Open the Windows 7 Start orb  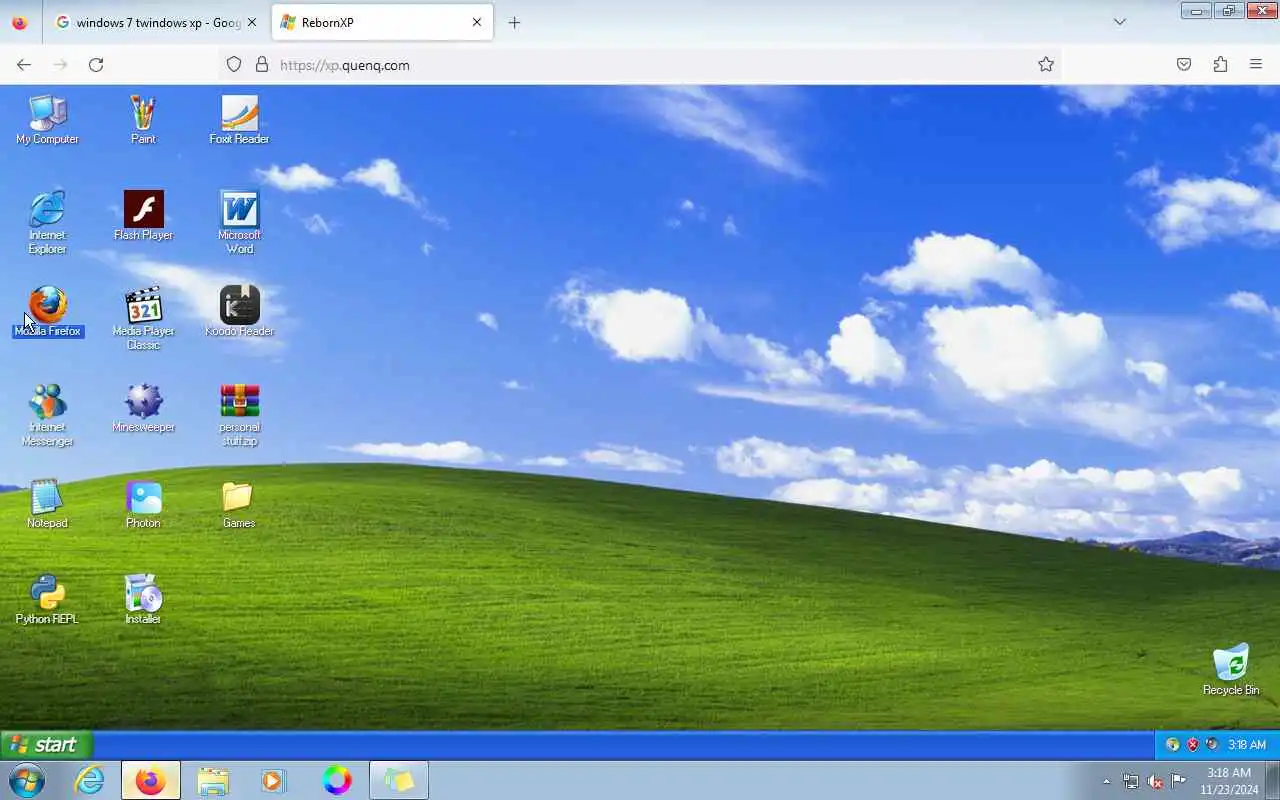[26, 780]
